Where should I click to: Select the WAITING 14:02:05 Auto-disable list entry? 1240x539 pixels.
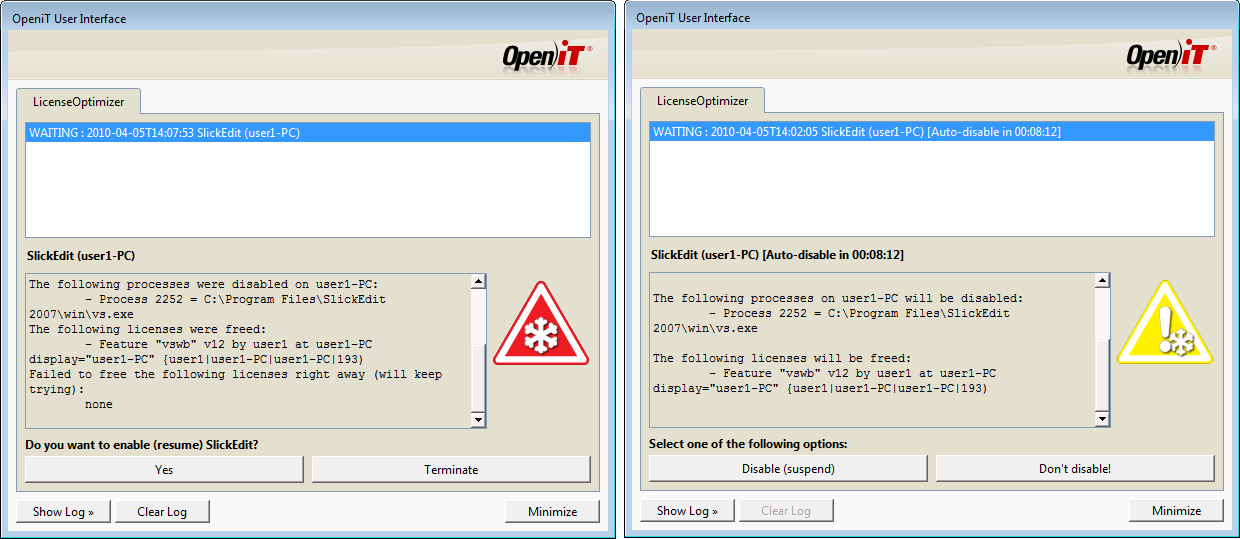(932, 132)
